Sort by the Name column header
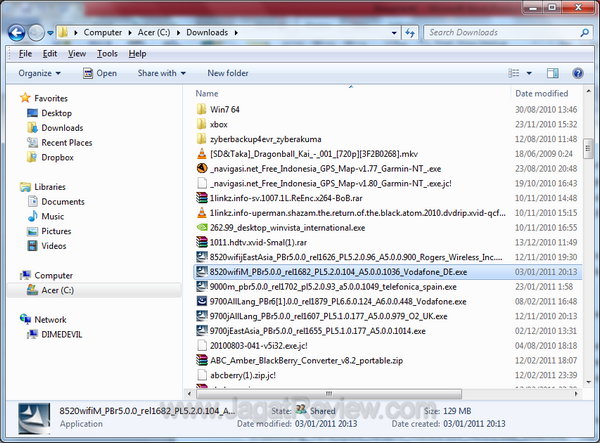The width and height of the screenshot is (600, 443). tap(207, 93)
